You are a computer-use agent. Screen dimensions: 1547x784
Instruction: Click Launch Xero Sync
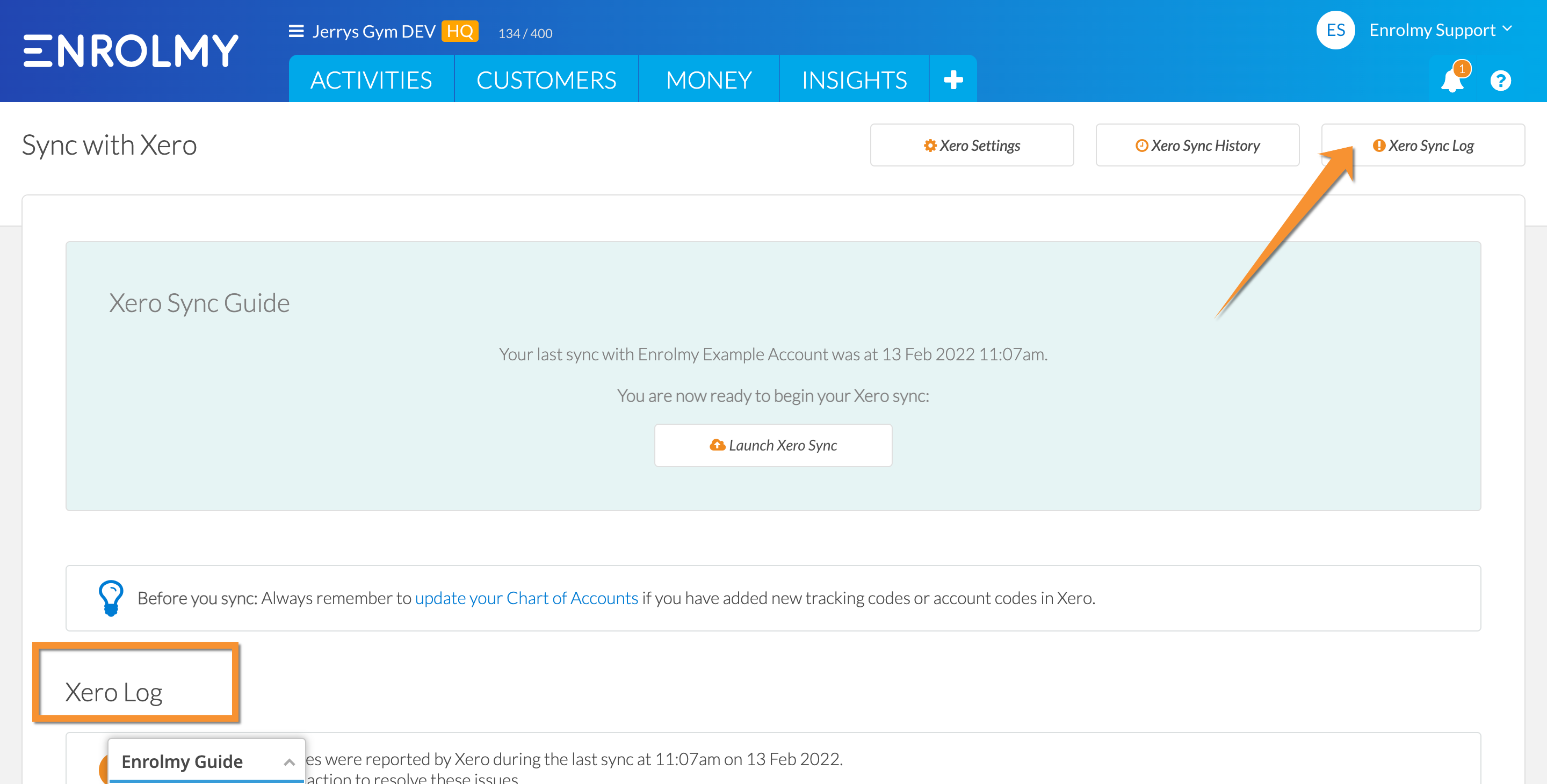tap(773, 445)
